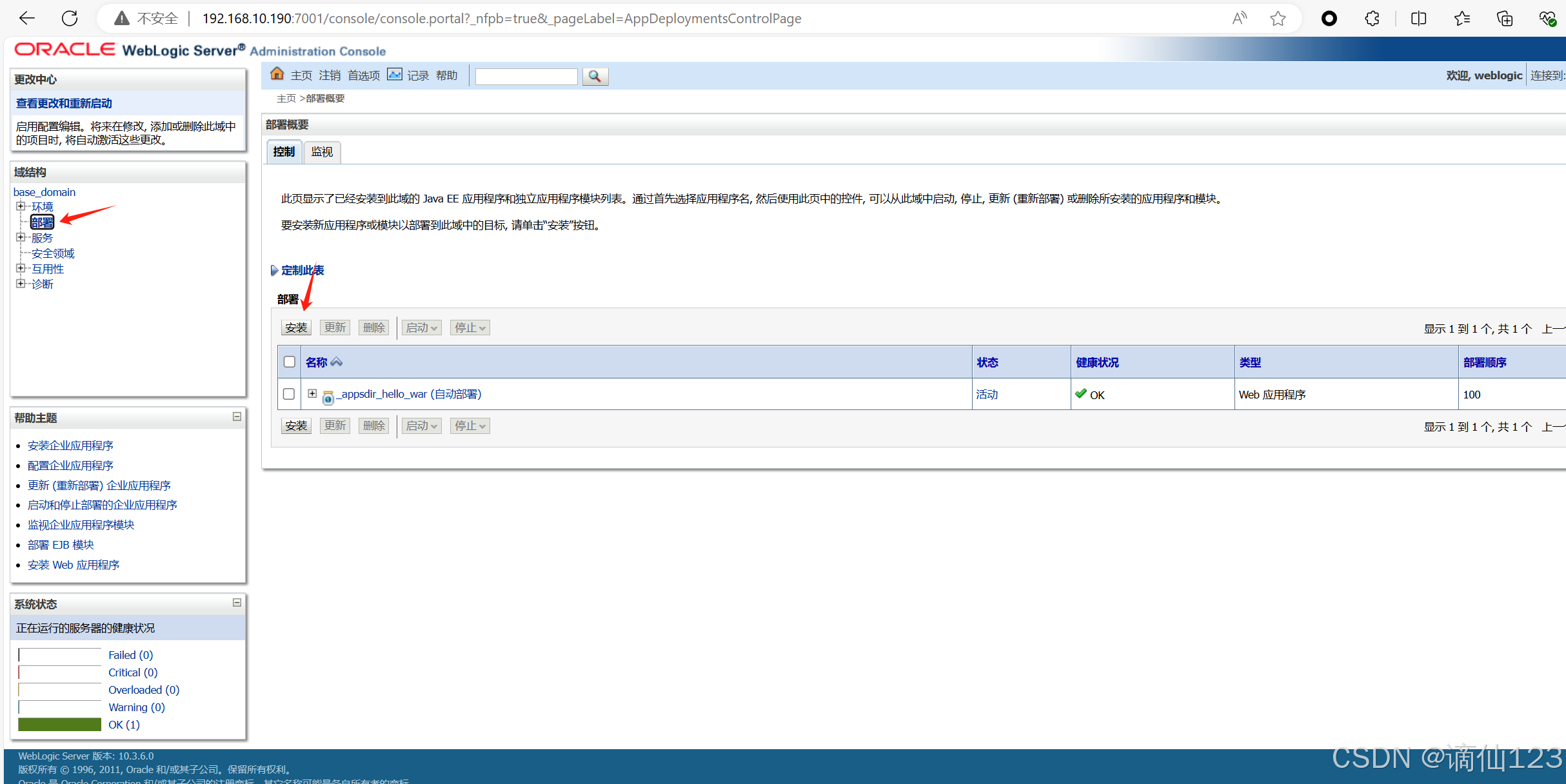The image size is (1566, 784).
Task: Expand the 环境 tree node
Action: coord(21,206)
